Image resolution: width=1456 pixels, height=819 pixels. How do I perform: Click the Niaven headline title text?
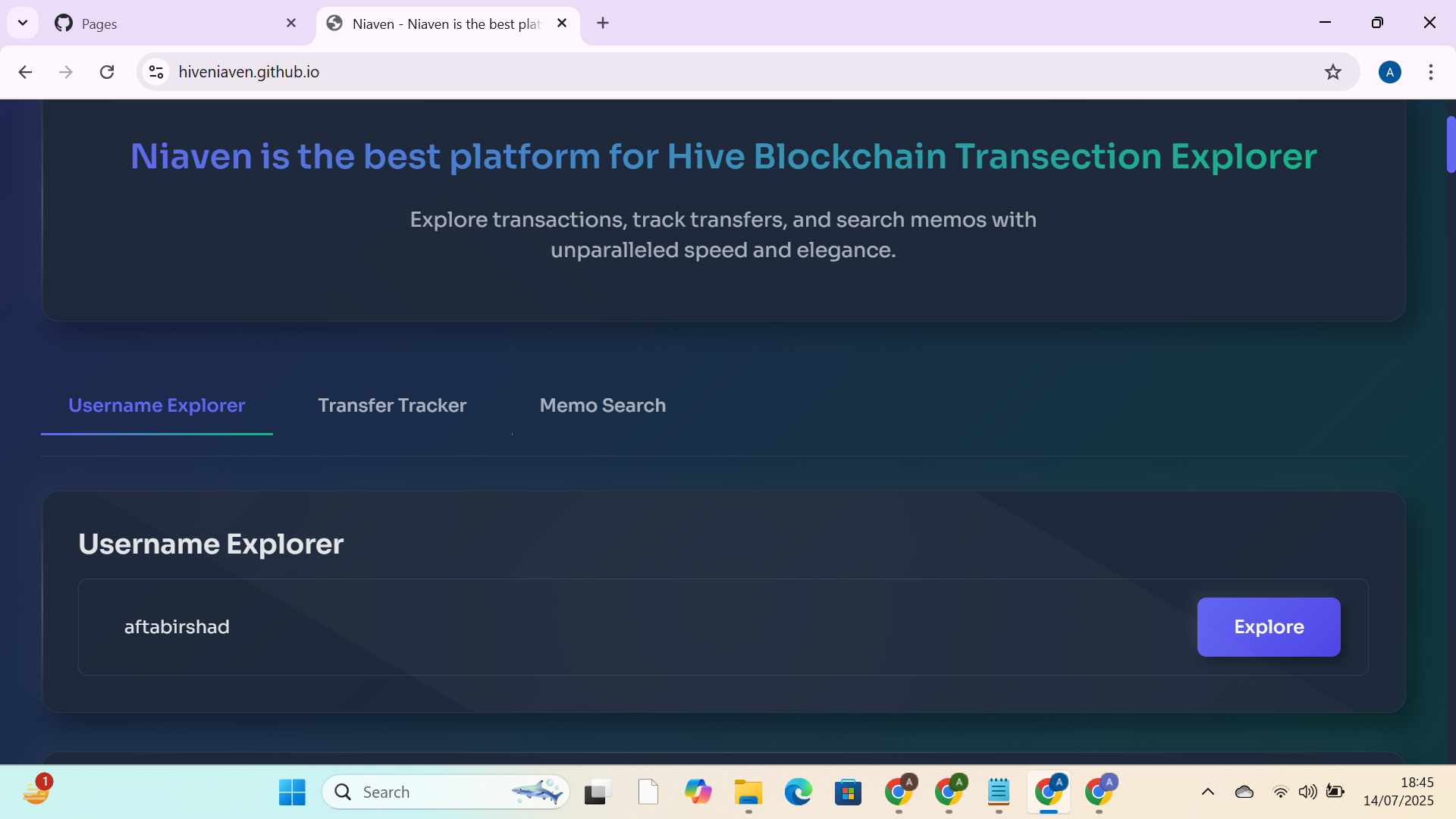[723, 157]
